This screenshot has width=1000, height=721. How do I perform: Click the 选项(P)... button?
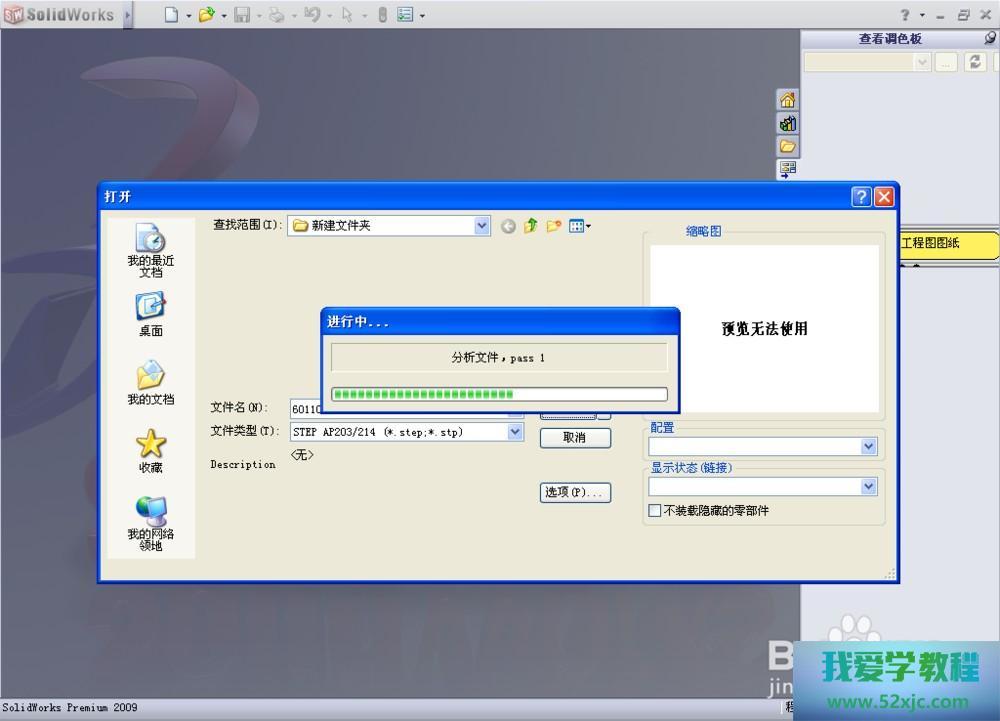click(x=574, y=492)
